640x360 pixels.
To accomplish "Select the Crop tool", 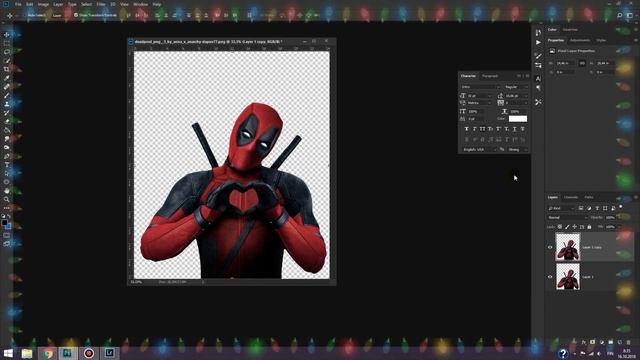I will [7, 69].
